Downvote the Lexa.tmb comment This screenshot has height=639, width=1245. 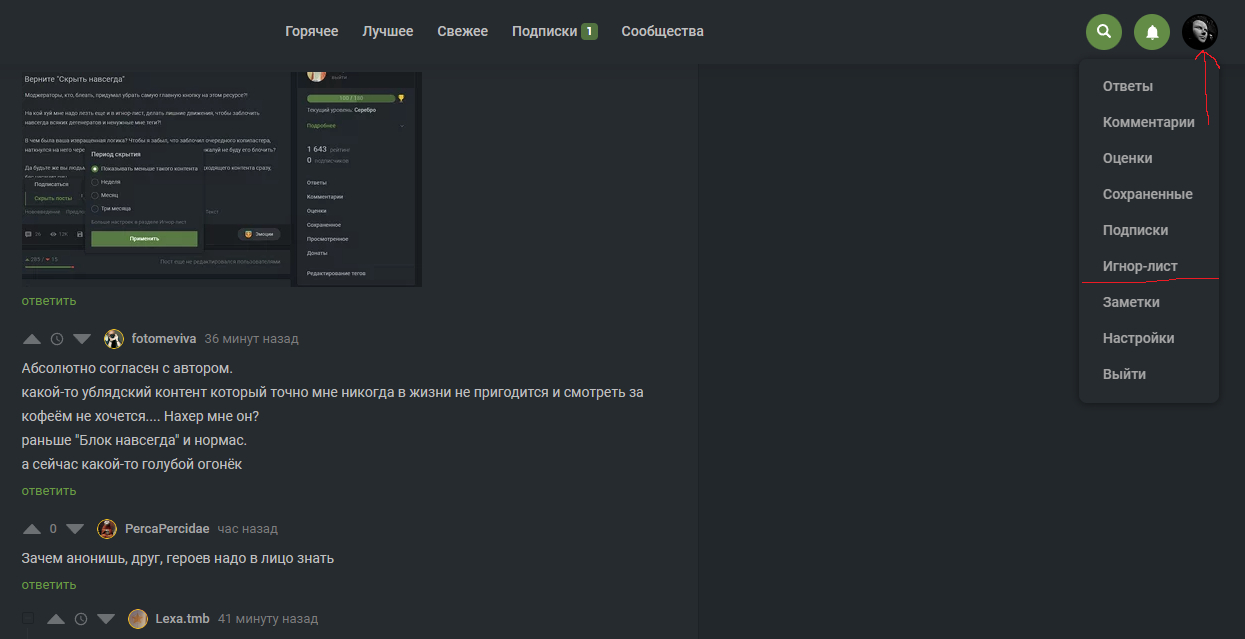pos(106,619)
